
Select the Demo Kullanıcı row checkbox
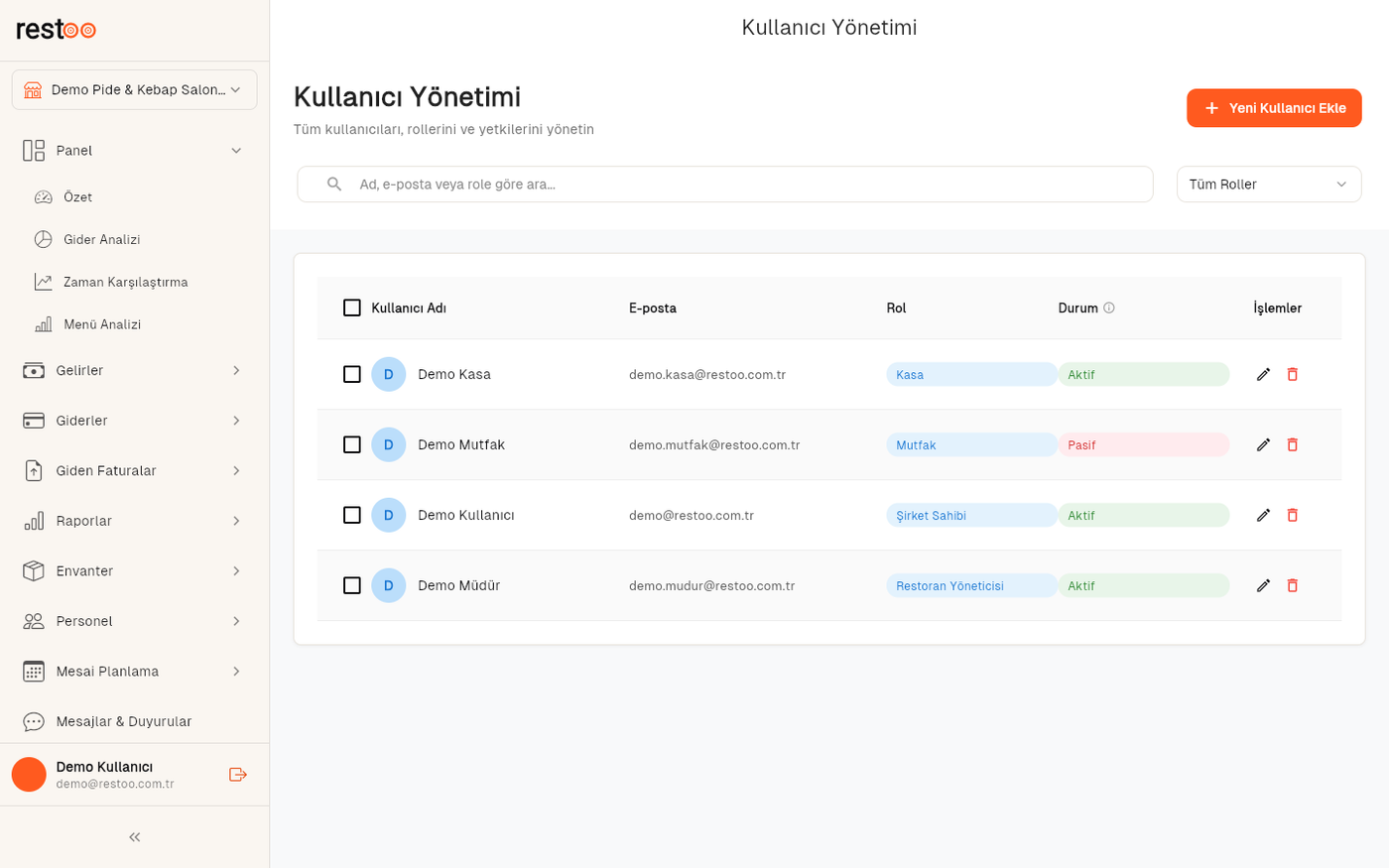[352, 515]
